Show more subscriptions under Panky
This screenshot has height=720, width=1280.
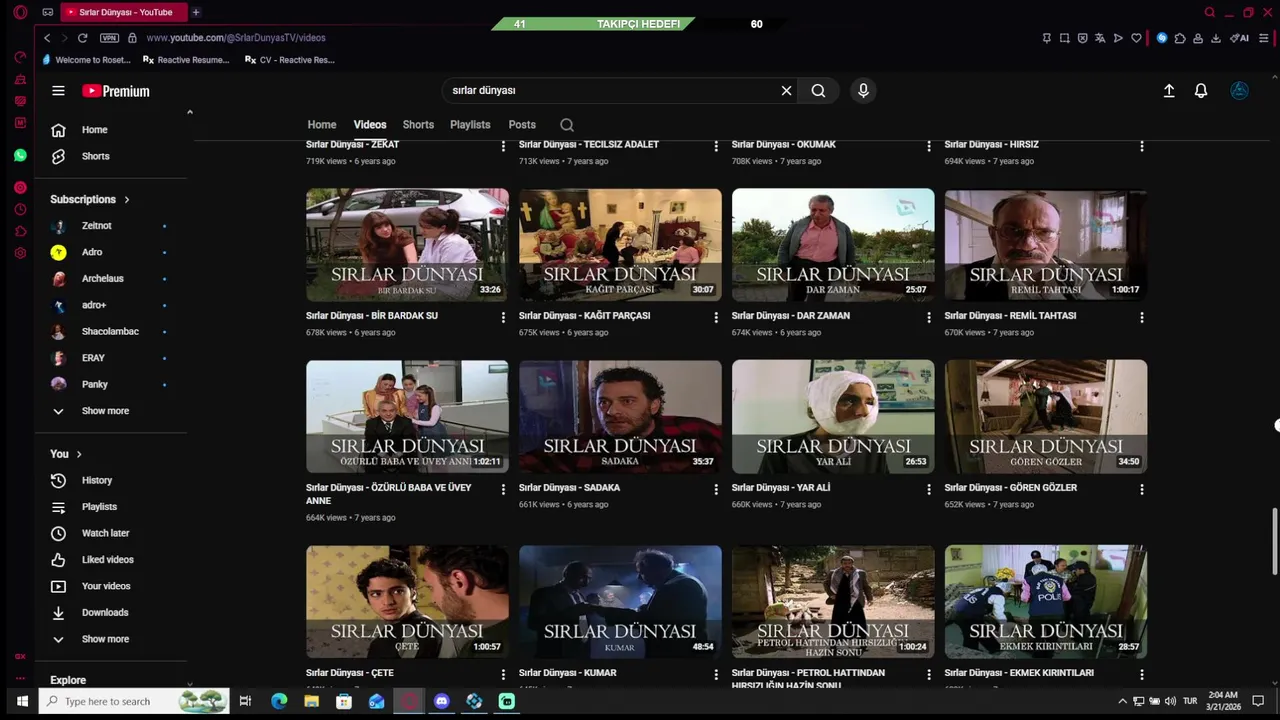105,411
